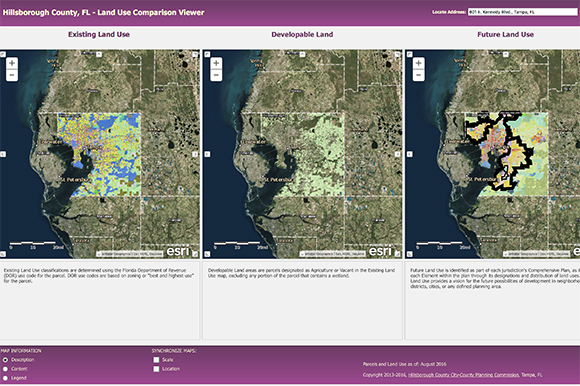Click the scale bar on Developable Land map

[241, 245]
